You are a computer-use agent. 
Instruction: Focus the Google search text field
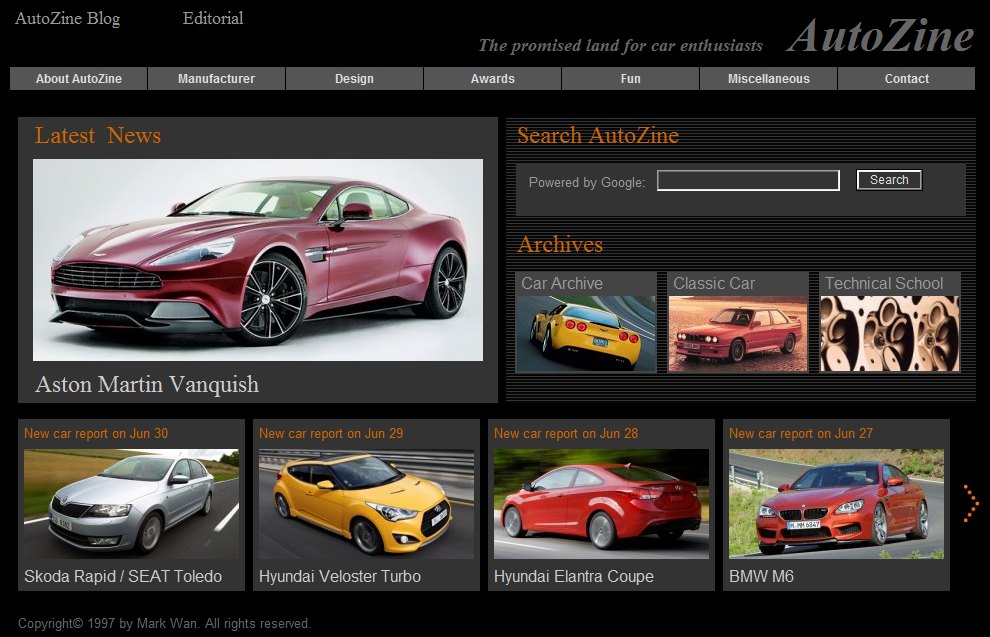(748, 181)
